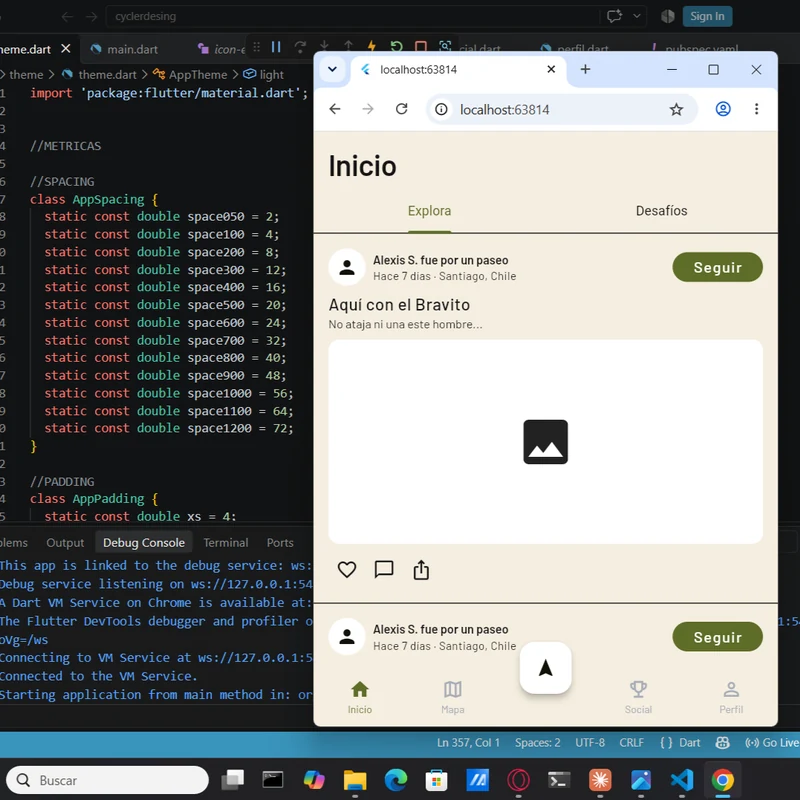
Task: Switch to the main.dart editor tab
Action: pos(124,49)
